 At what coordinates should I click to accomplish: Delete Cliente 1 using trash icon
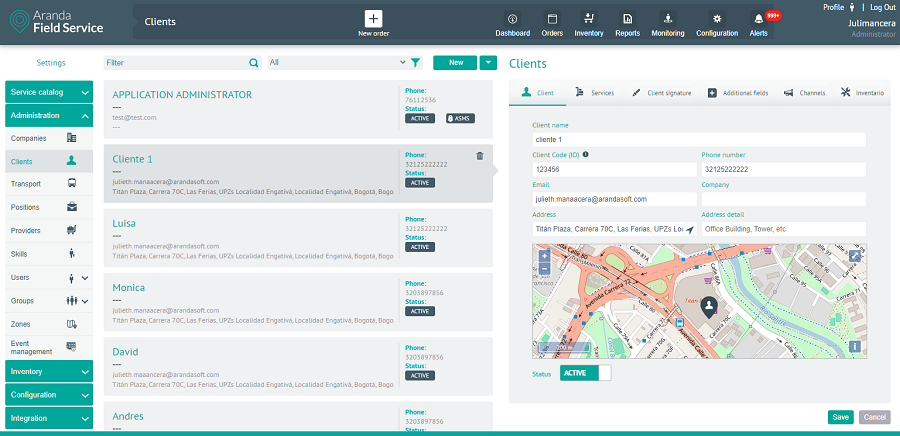(480, 156)
